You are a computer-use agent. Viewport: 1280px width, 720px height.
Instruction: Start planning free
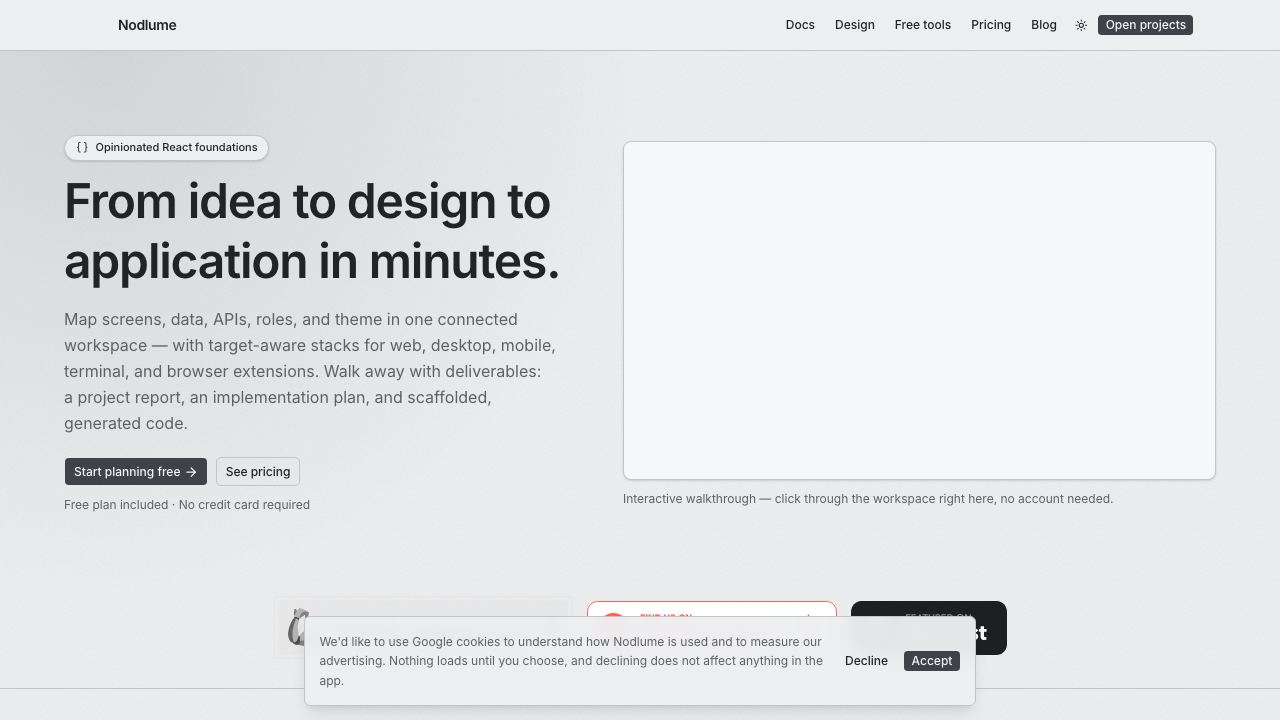(135, 472)
